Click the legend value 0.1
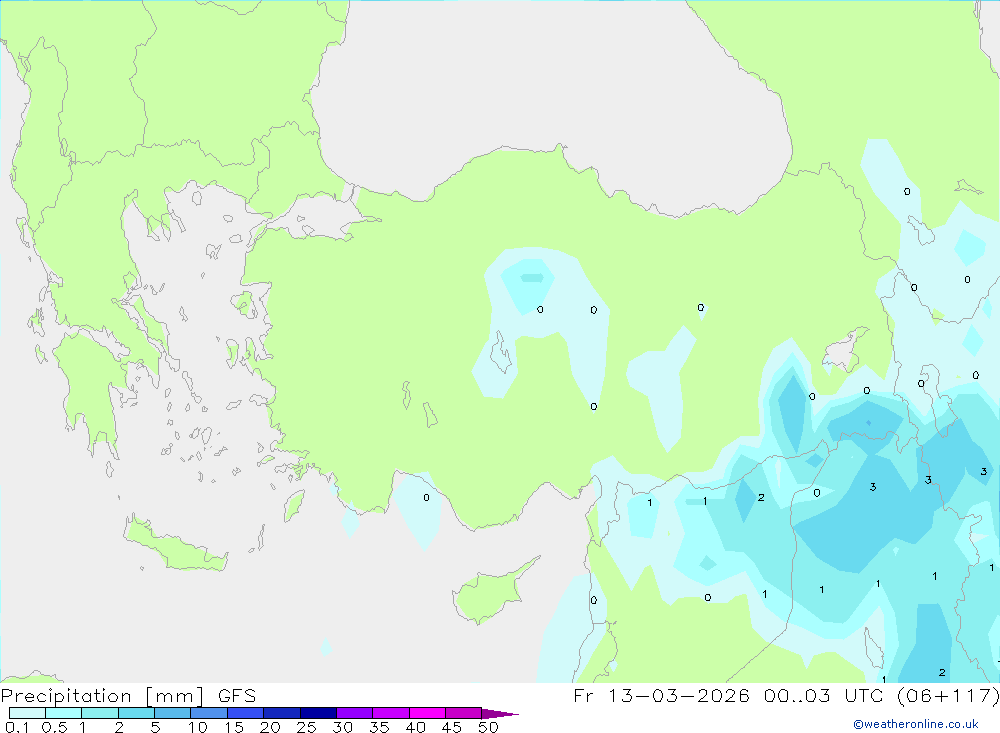Image resolution: width=1000 pixels, height=733 pixels. pyautogui.click(x=17, y=727)
